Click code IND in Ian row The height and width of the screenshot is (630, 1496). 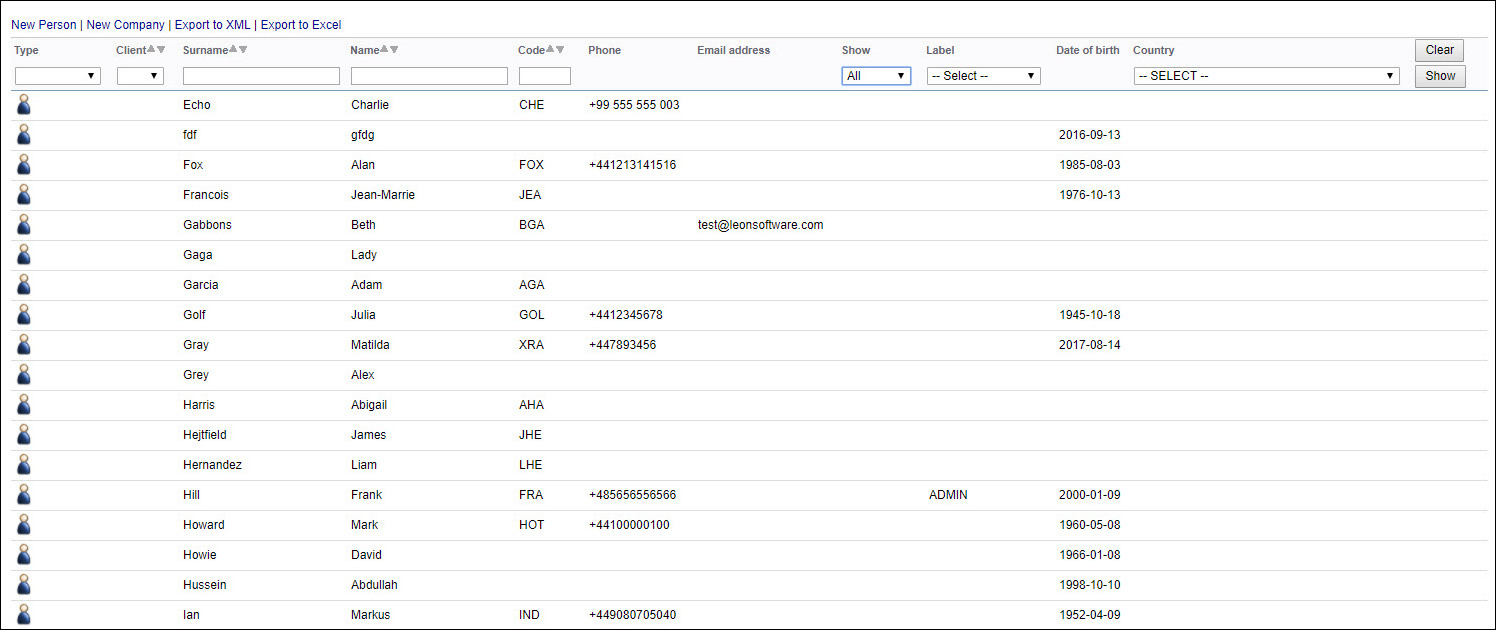(529, 615)
